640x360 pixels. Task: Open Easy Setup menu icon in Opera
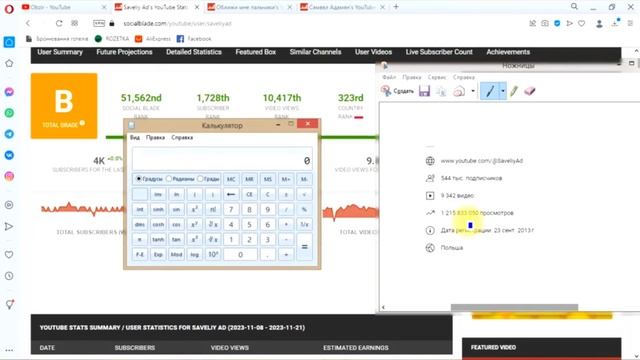631,23
